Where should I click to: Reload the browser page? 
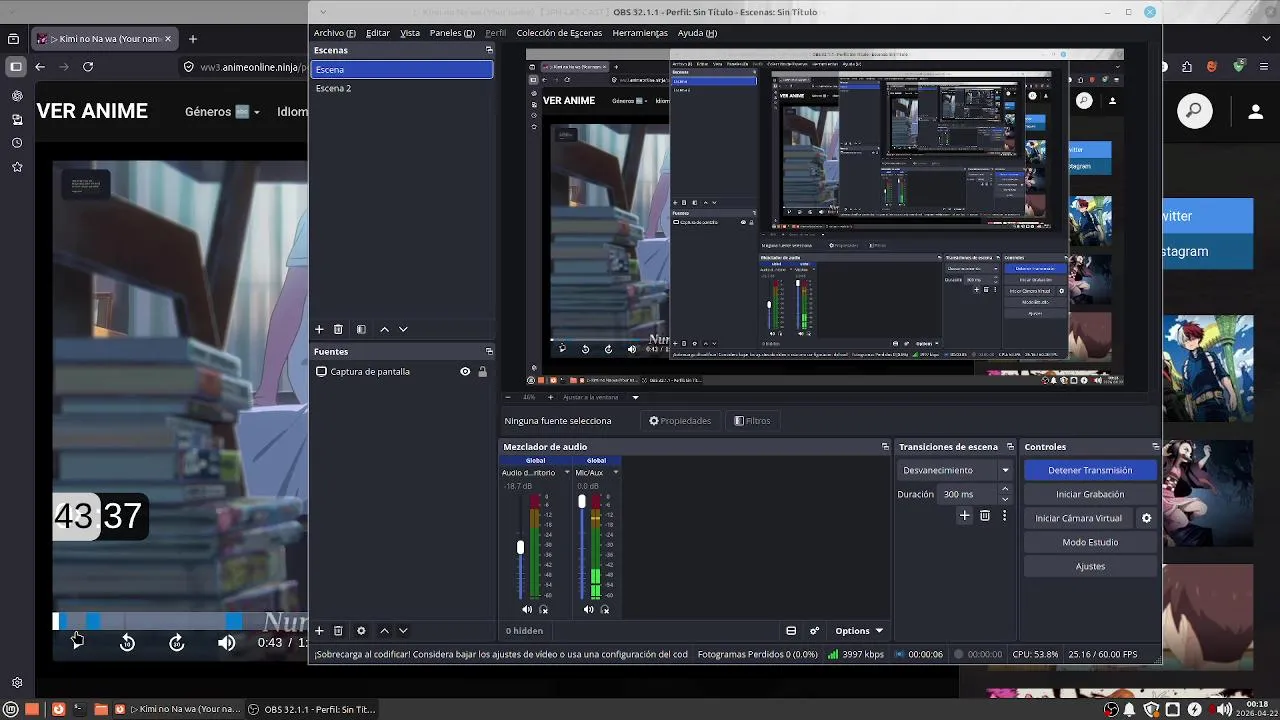[x=88, y=67]
